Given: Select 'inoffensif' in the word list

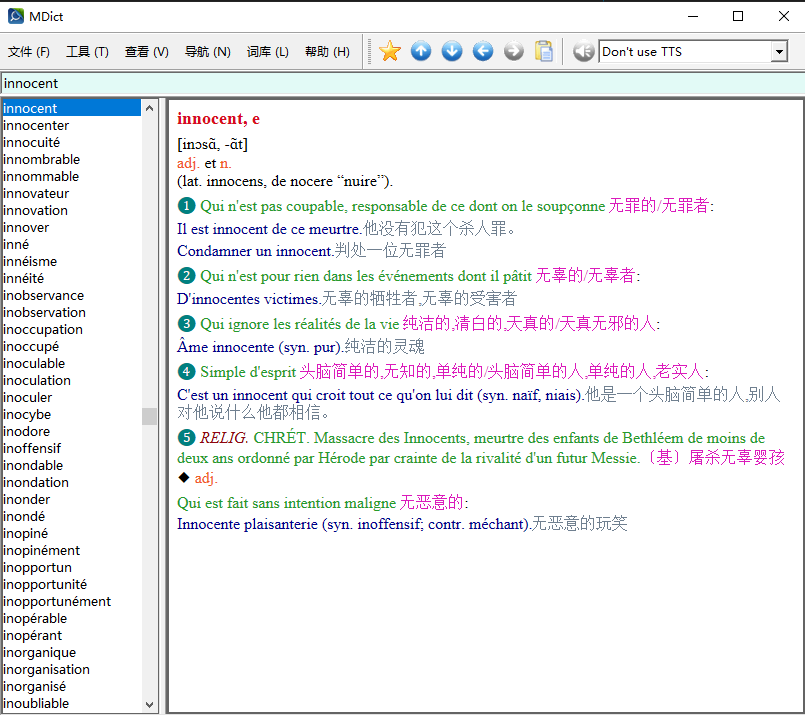Looking at the screenshot, I should [32, 448].
